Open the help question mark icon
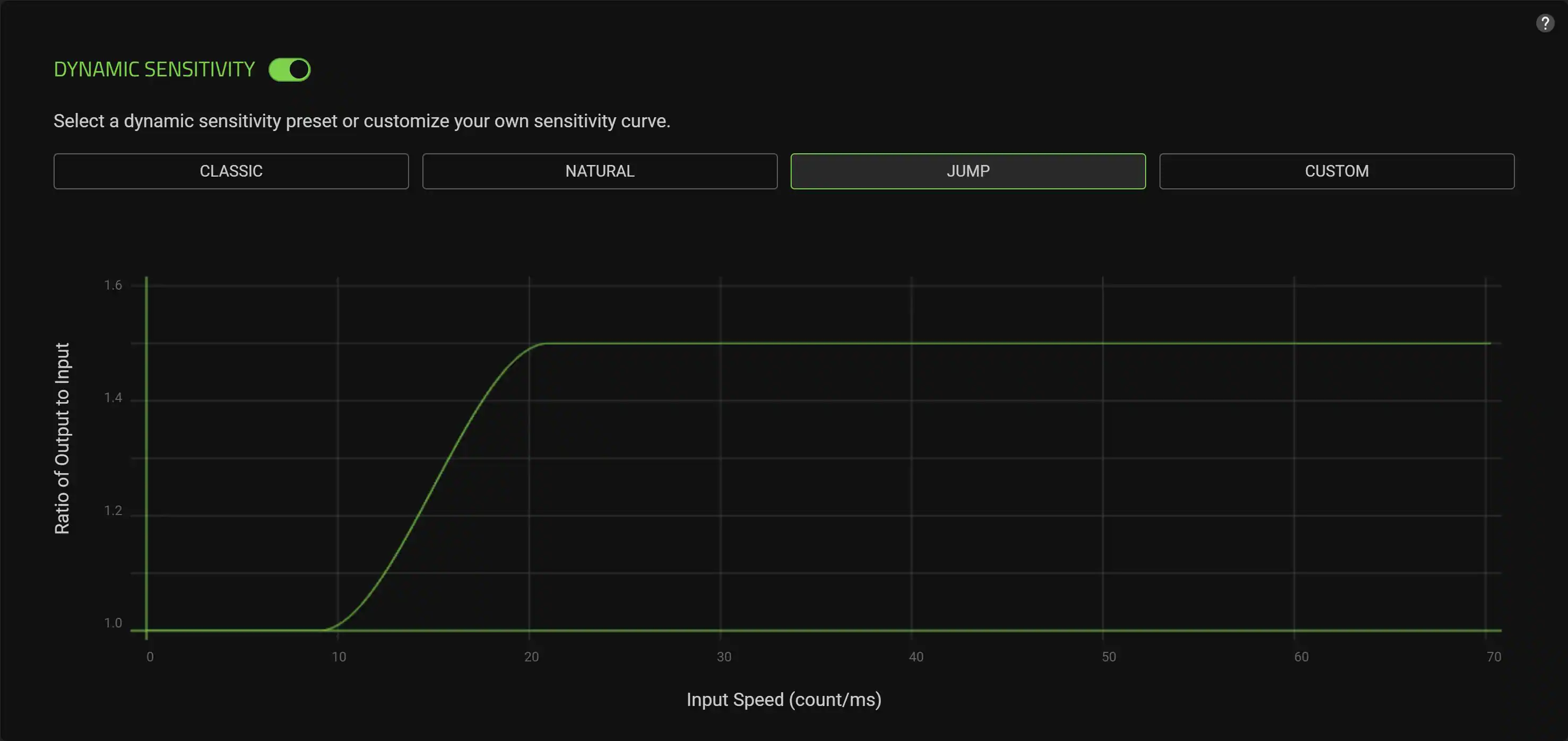Image resolution: width=1568 pixels, height=741 pixels. [1544, 24]
